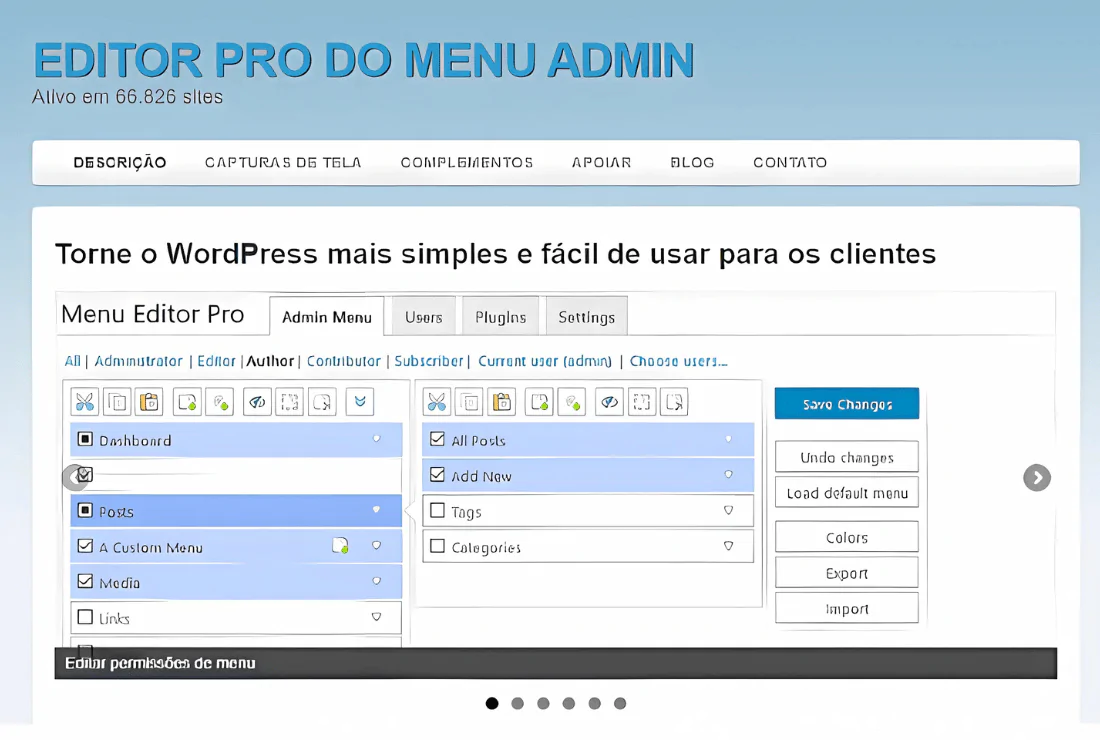Click the Cut (scissors) icon in the submenu toolbar
The image size is (1100, 740).
(437, 402)
